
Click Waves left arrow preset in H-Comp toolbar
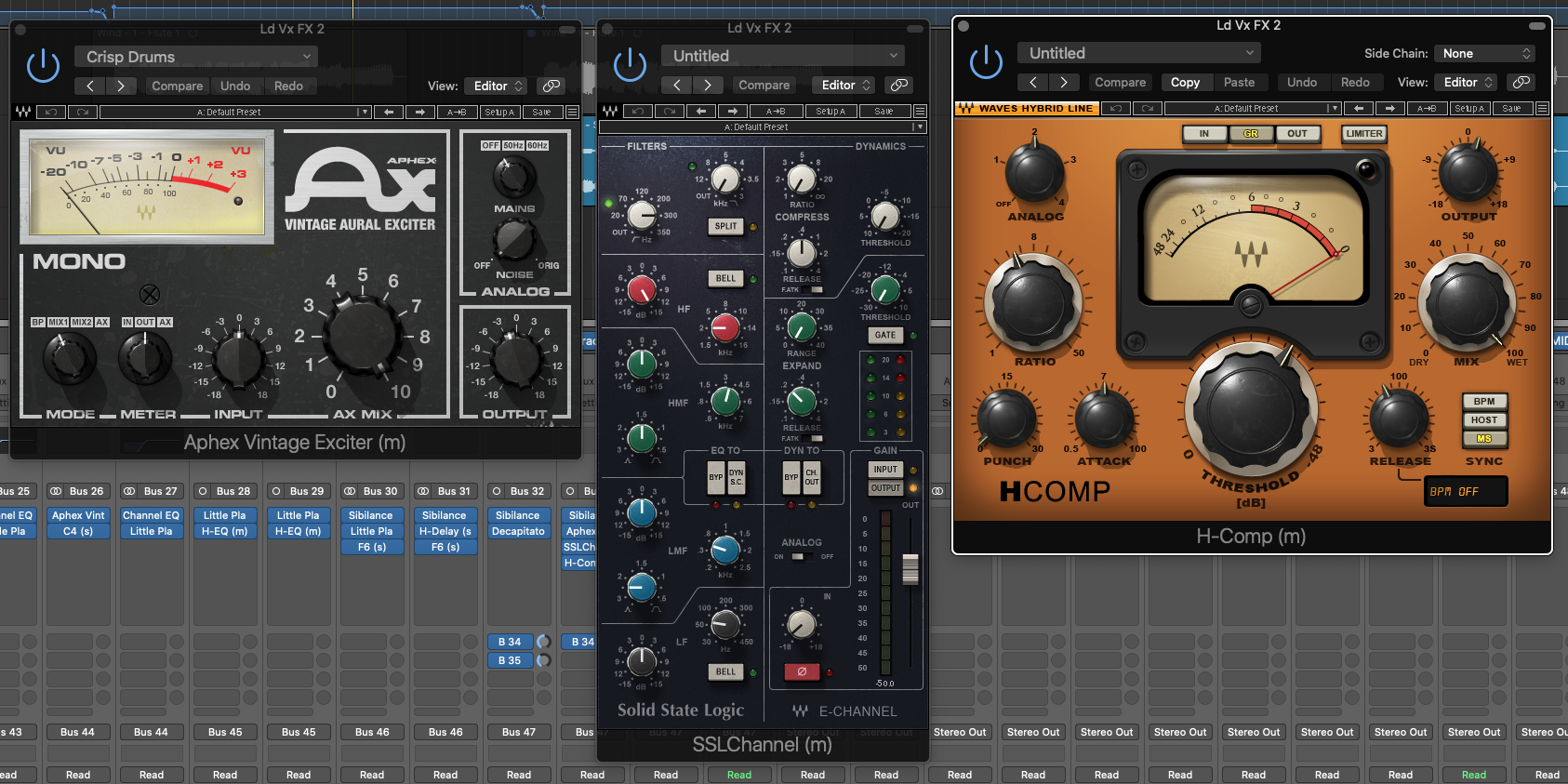click(1359, 108)
